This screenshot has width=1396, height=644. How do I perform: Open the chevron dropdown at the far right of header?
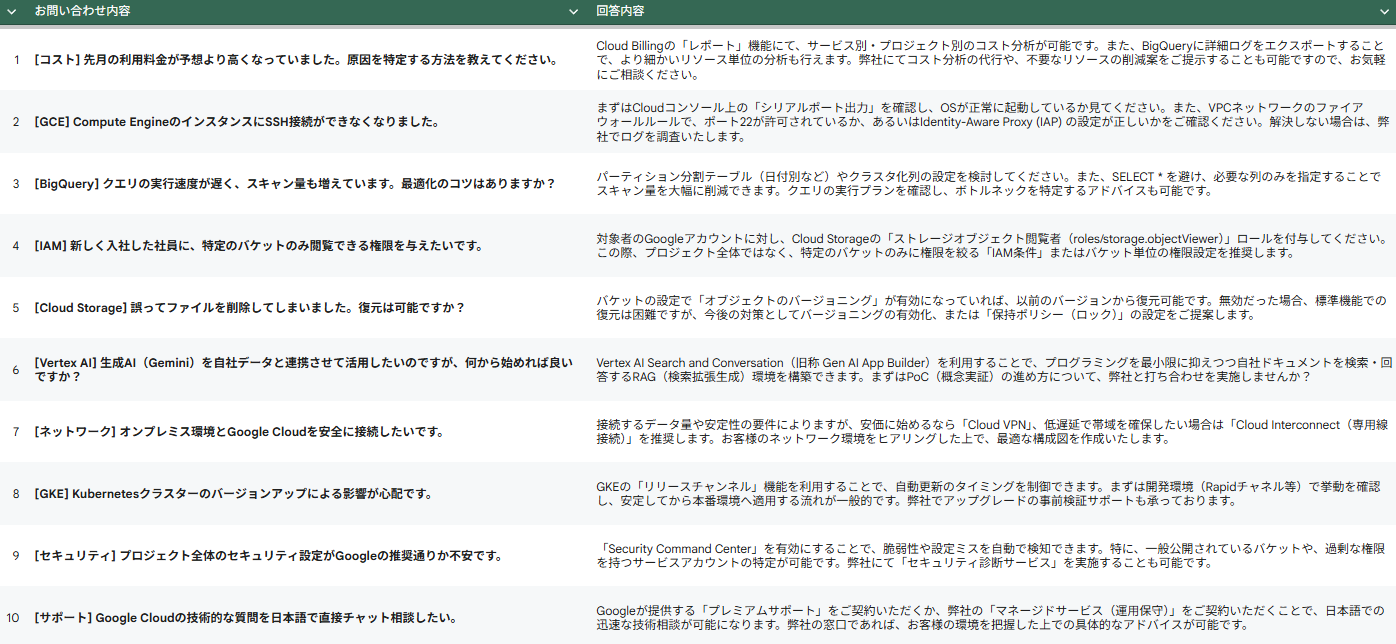tap(1385, 14)
